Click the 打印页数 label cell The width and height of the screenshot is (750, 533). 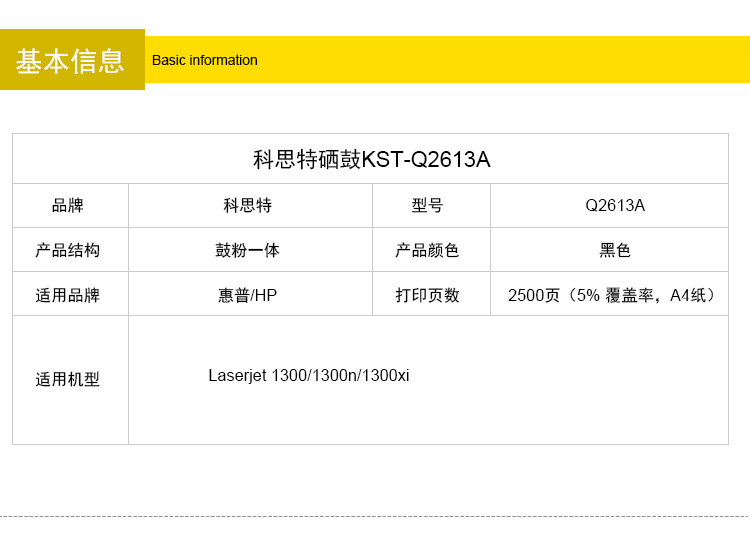coord(428,295)
